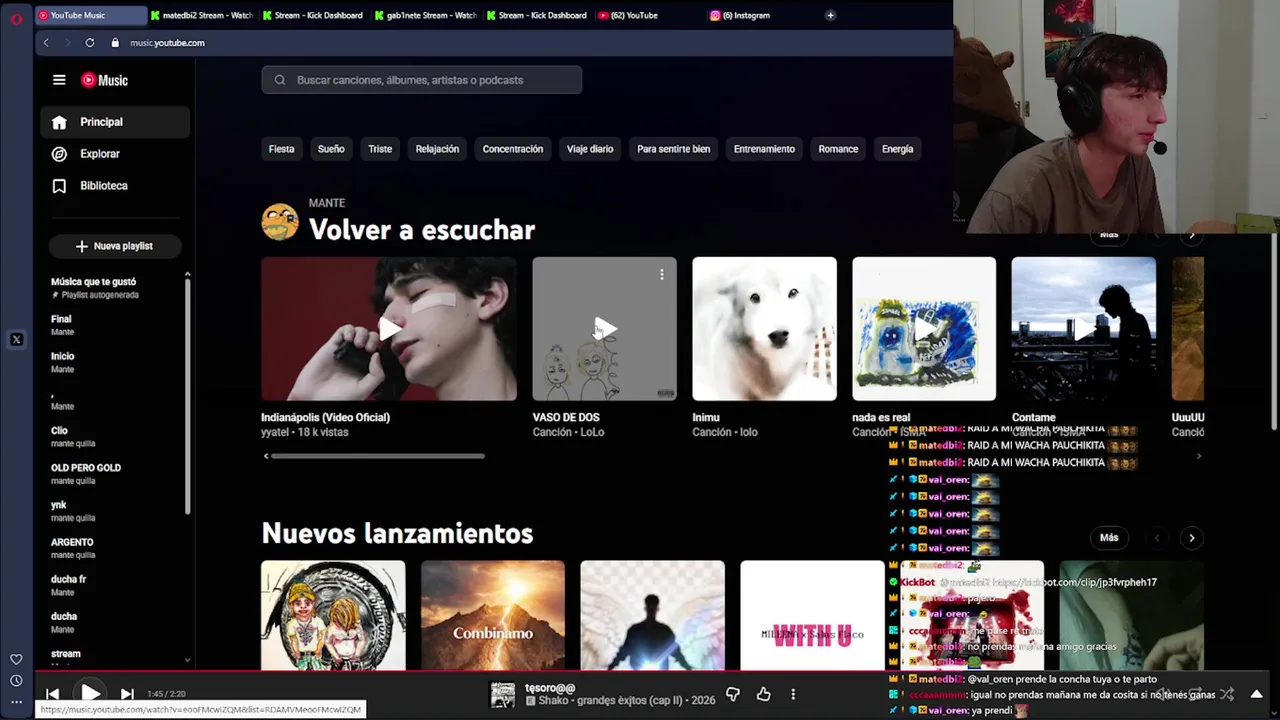
Task: Play VASO DE DOS song
Action: point(604,329)
